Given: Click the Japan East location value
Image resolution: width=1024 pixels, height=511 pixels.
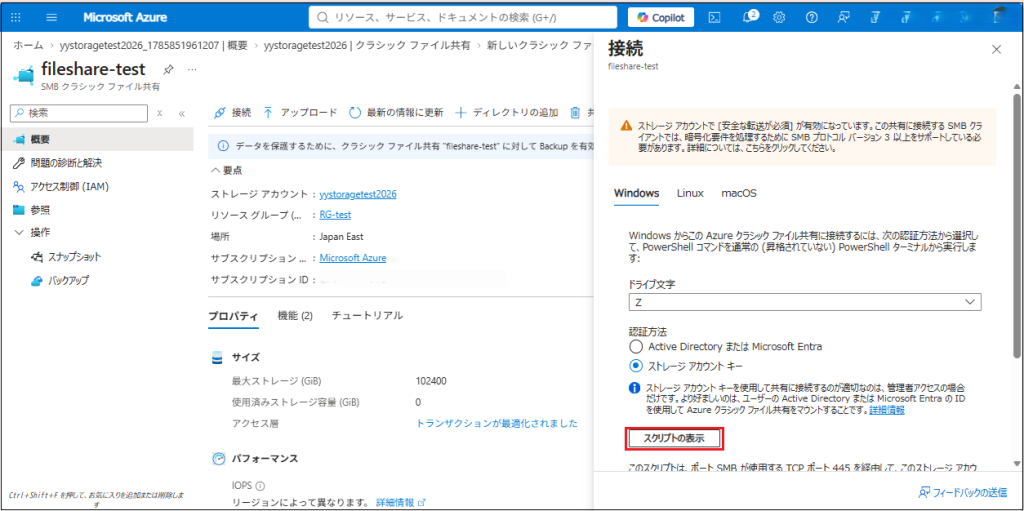Looking at the screenshot, I should [342, 237].
